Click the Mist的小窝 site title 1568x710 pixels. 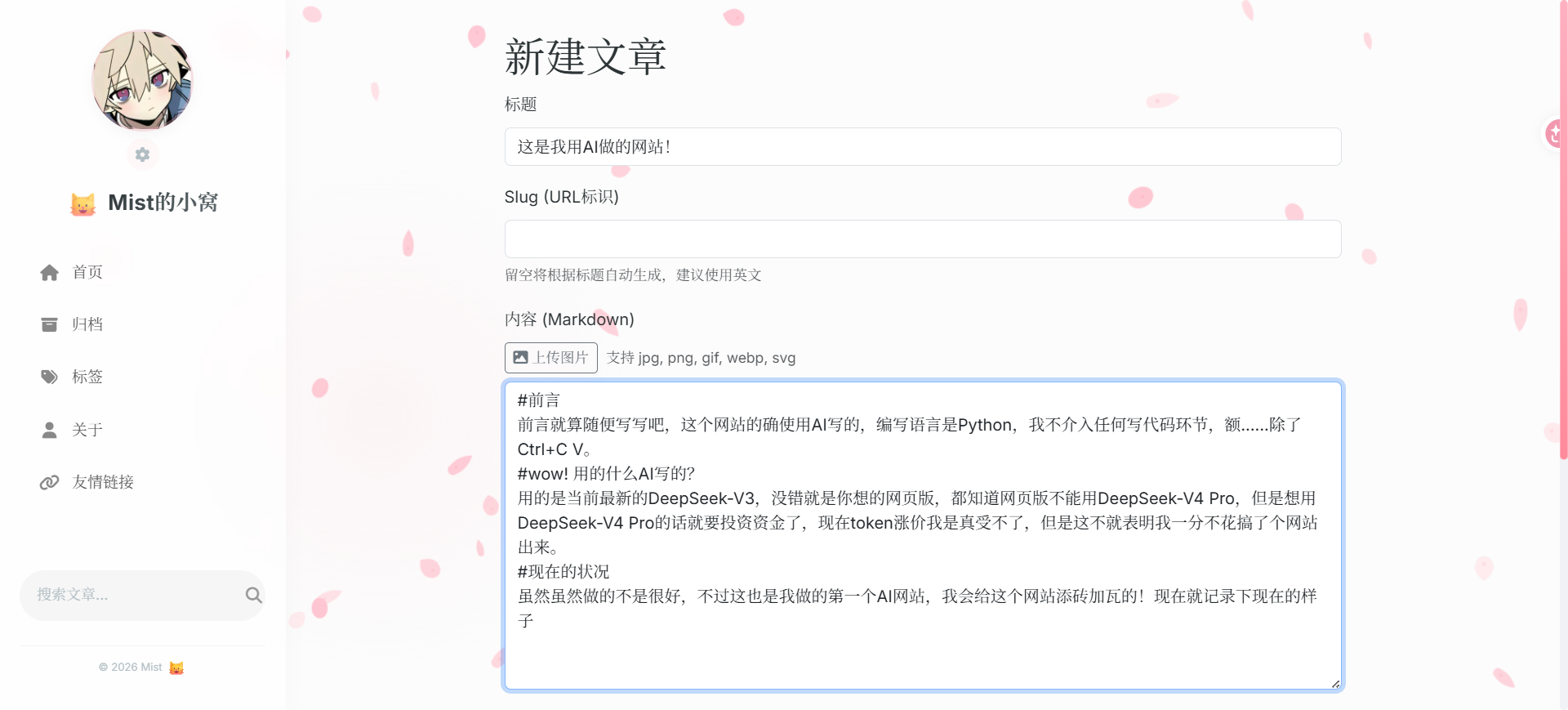[x=163, y=203]
